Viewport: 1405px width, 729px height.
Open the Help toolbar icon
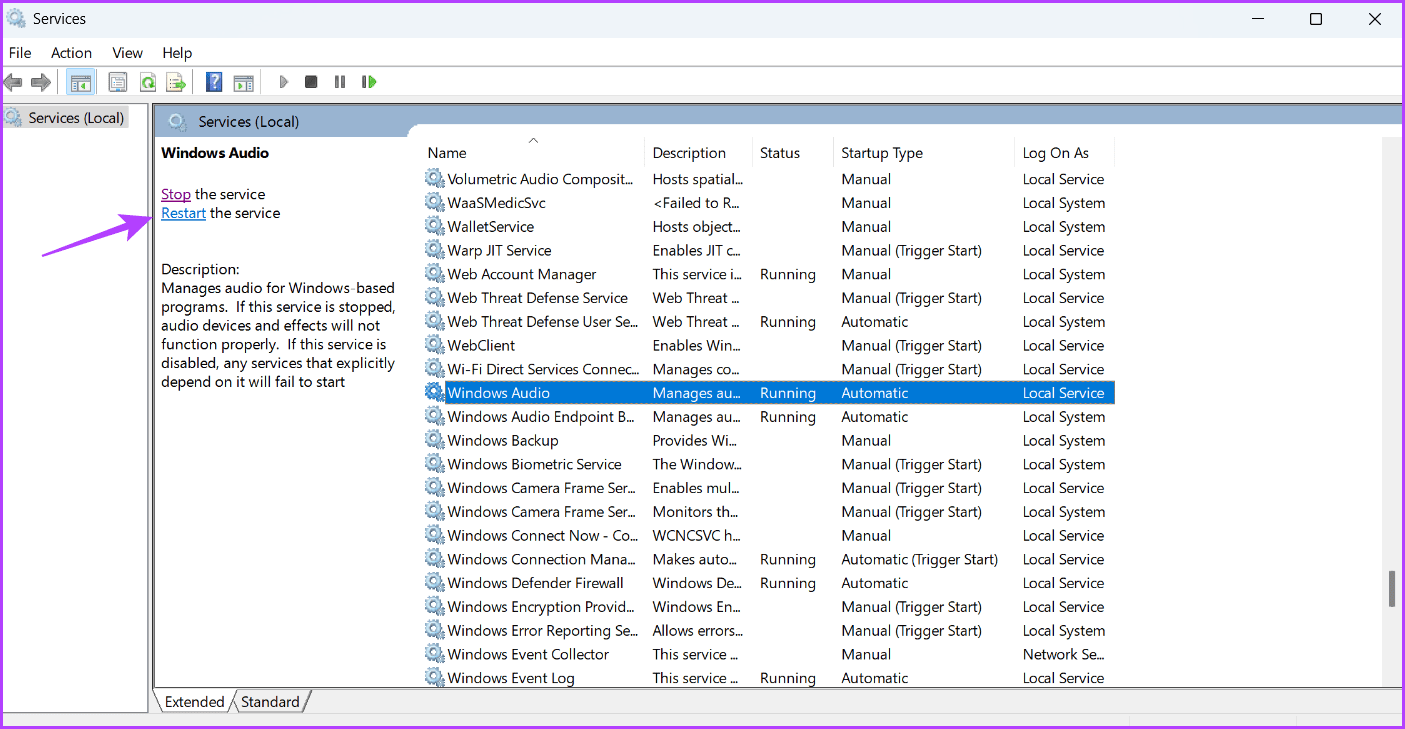pos(214,82)
